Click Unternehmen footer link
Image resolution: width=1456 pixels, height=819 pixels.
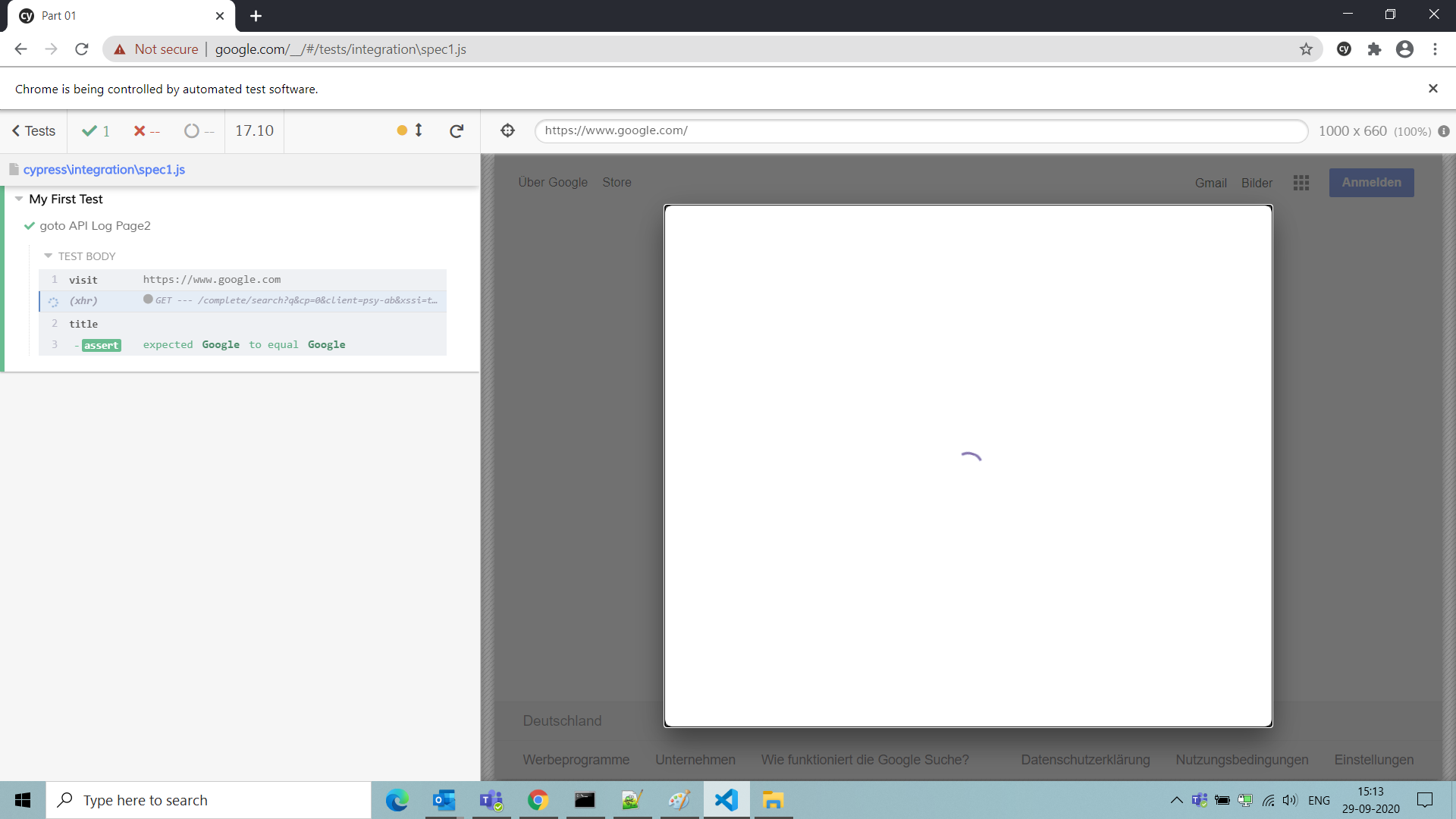(x=695, y=760)
